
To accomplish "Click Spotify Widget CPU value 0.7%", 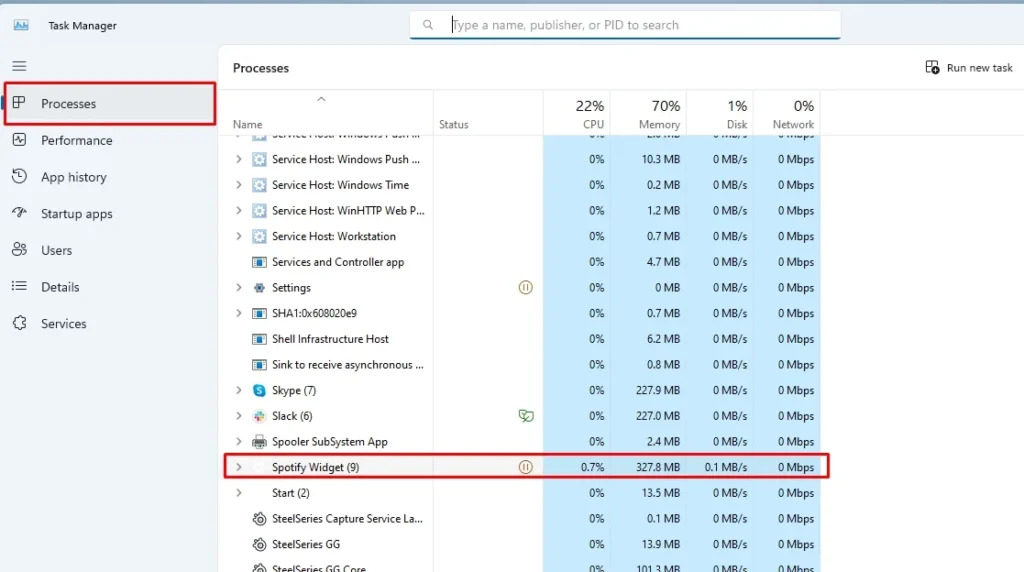I will pos(592,467).
